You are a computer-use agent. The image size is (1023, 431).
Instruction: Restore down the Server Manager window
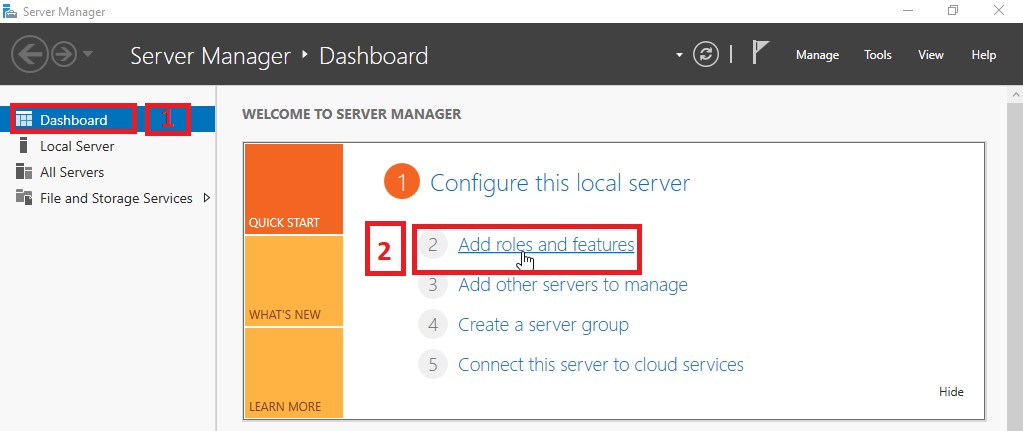953,10
